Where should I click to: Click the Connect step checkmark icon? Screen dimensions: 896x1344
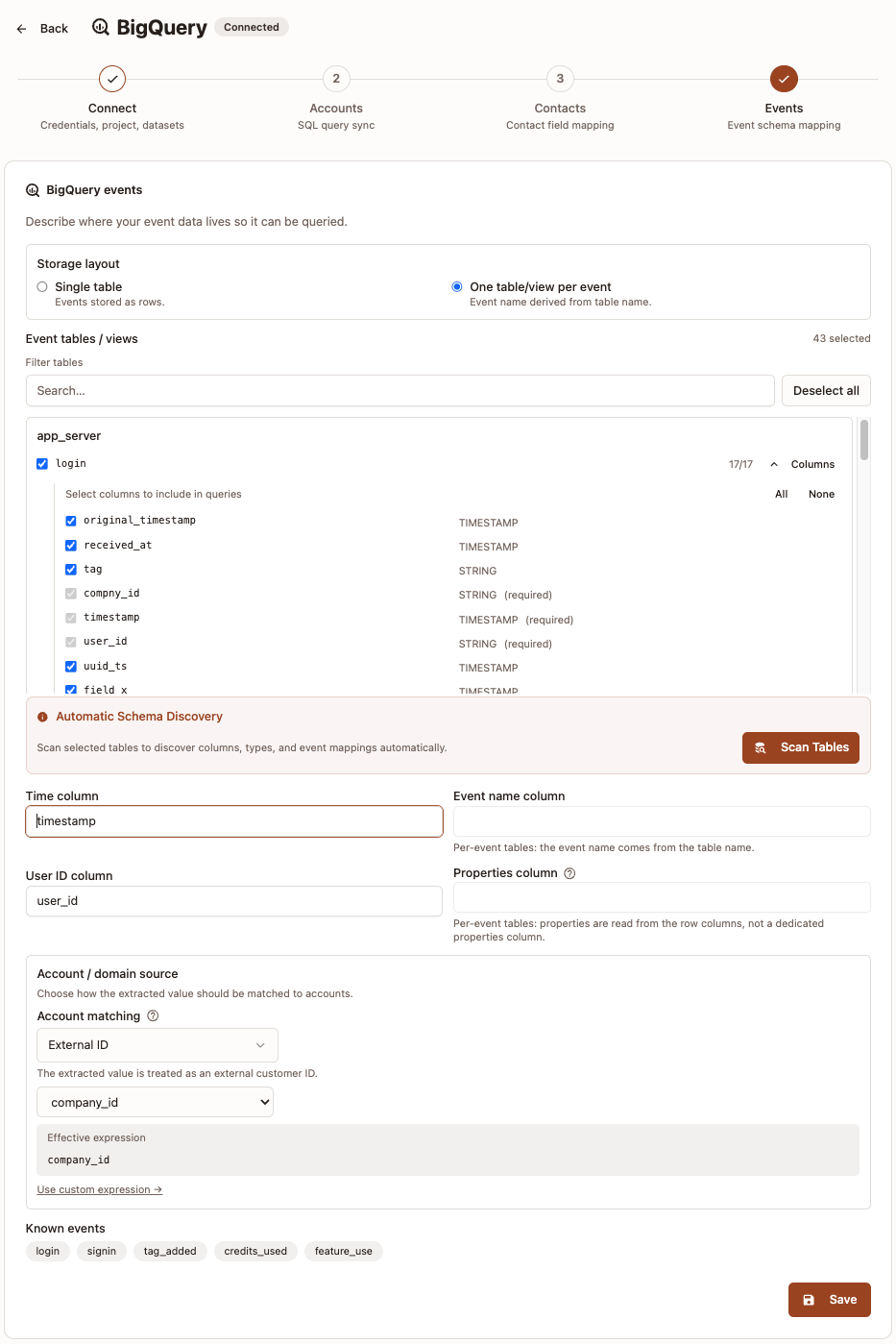pos(111,79)
